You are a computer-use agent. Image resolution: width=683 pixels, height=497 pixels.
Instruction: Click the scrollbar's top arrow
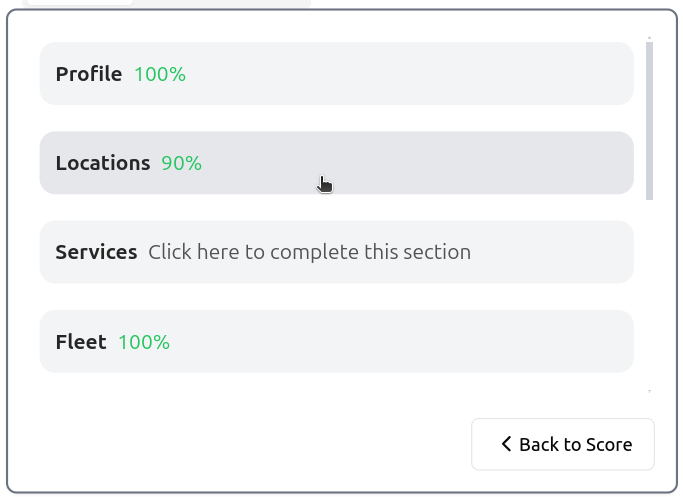(649, 38)
